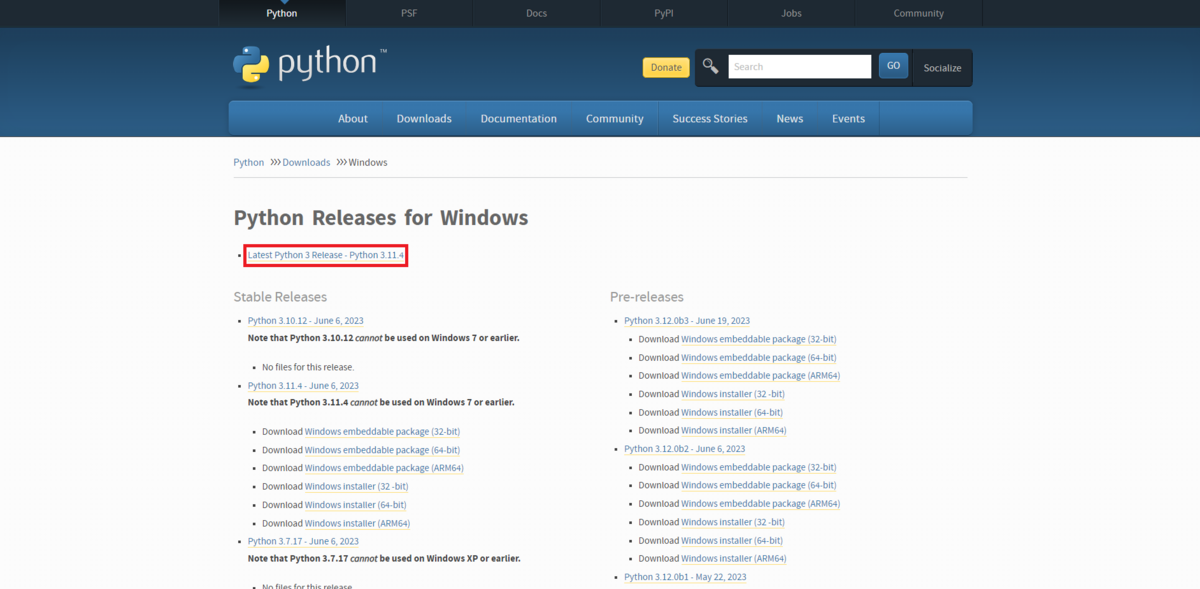Open the Docs tab in top bar

coord(536,13)
